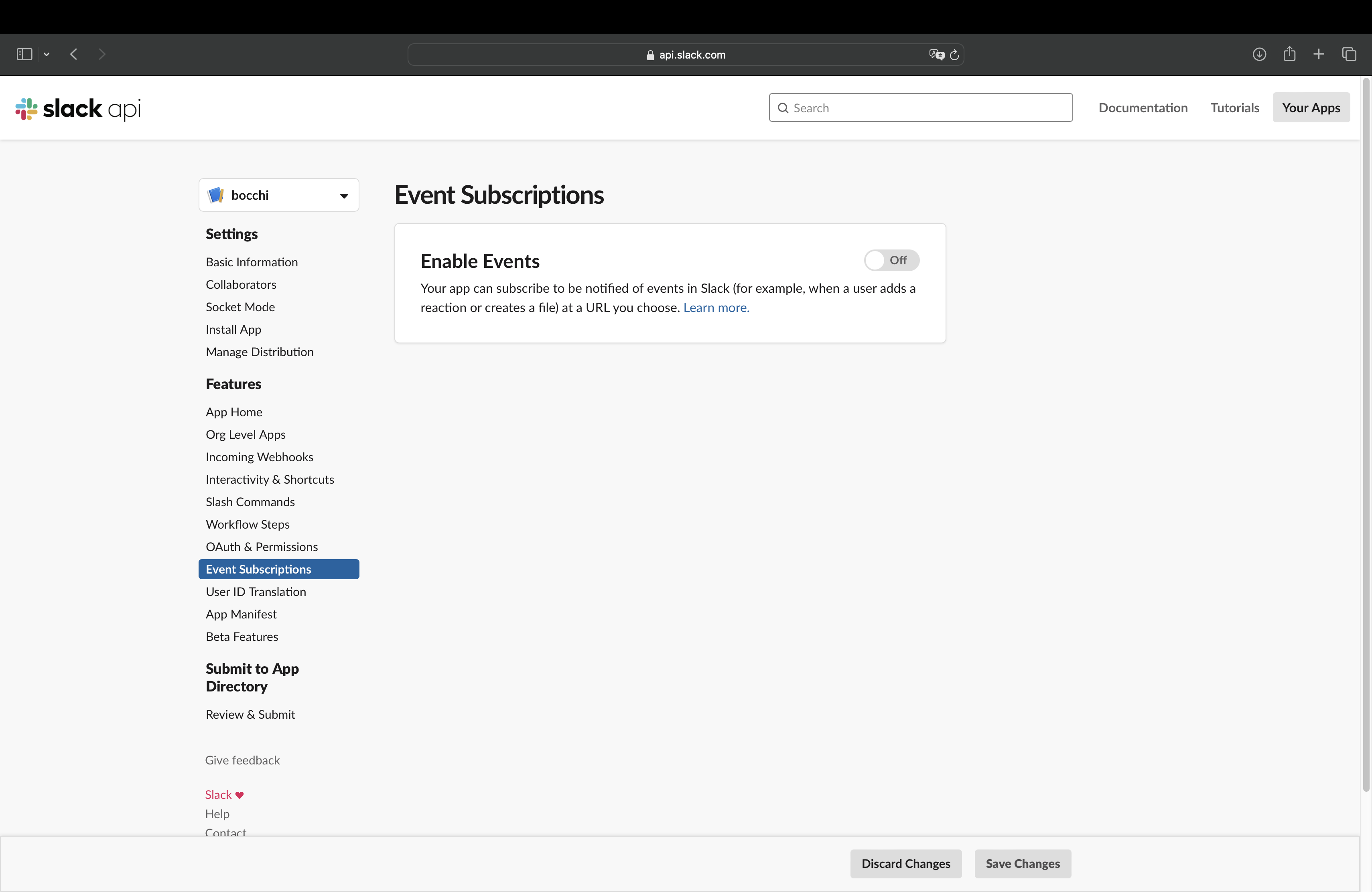The width and height of the screenshot is (1372, 892).
Task: Open the bocchi app dropdown
Action: (344, 196)
